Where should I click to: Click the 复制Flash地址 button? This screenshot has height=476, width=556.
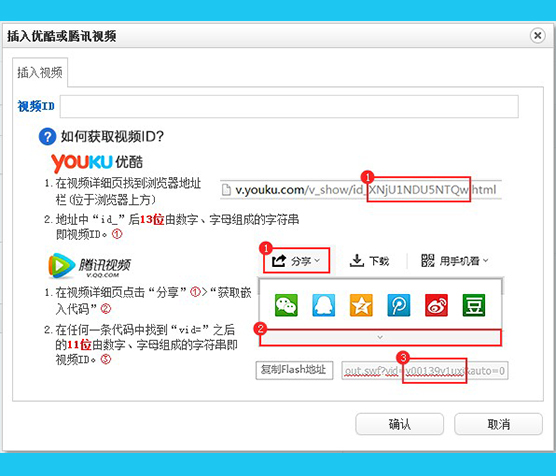(294, 370)
